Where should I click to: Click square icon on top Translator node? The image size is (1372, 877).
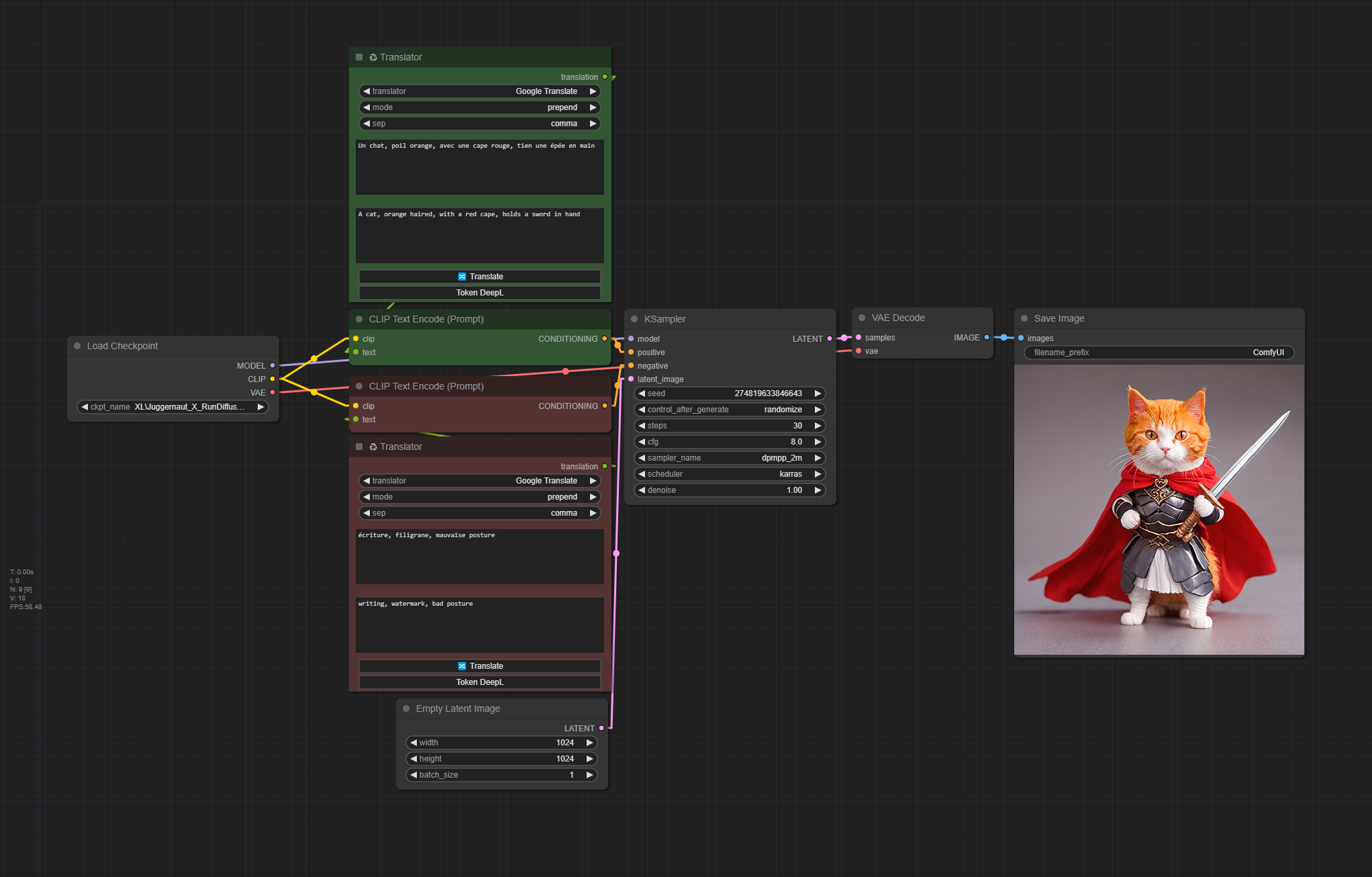[359, 57]
